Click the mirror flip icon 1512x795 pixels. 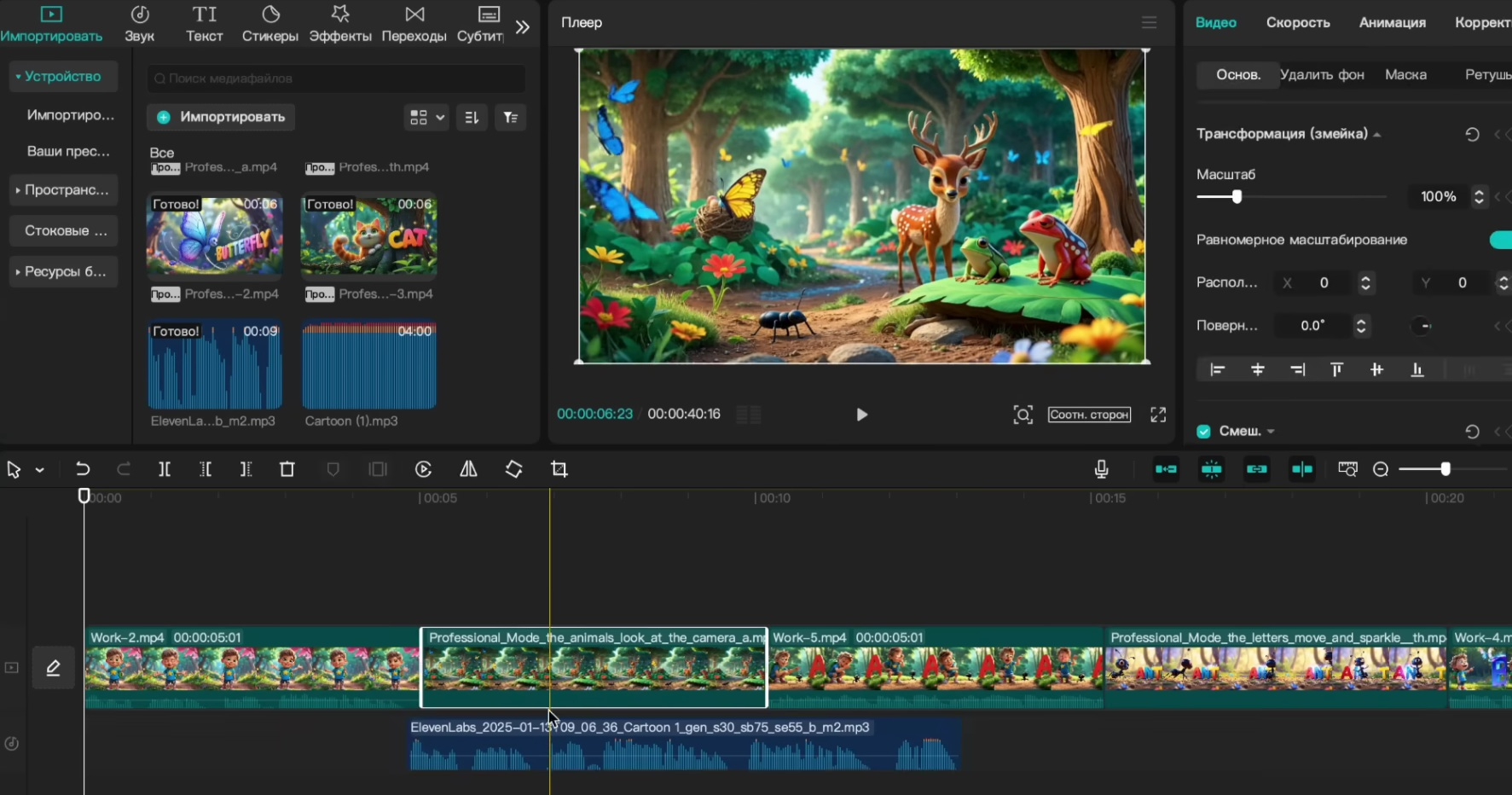click(x=468, y=469)
